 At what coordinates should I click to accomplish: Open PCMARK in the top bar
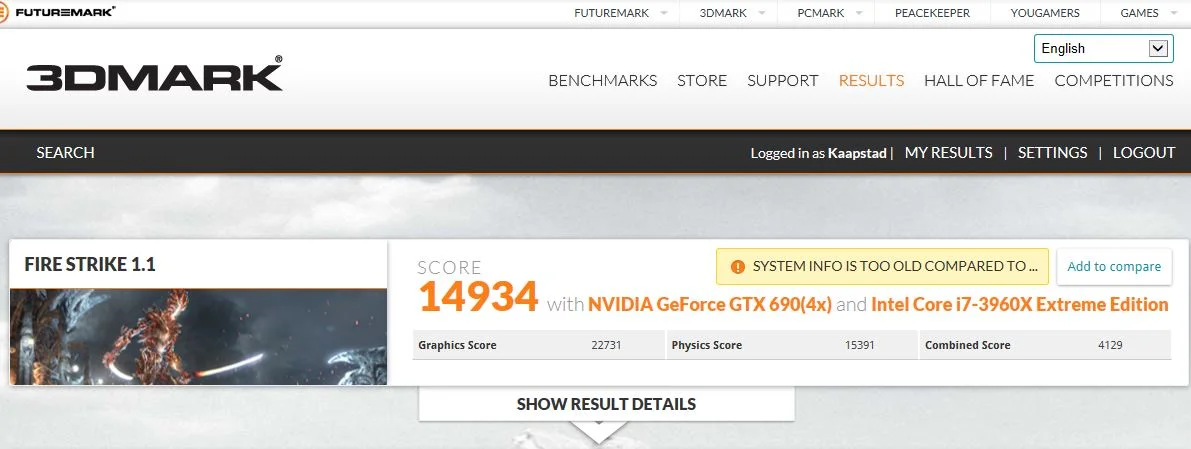[x=820, y=13]
